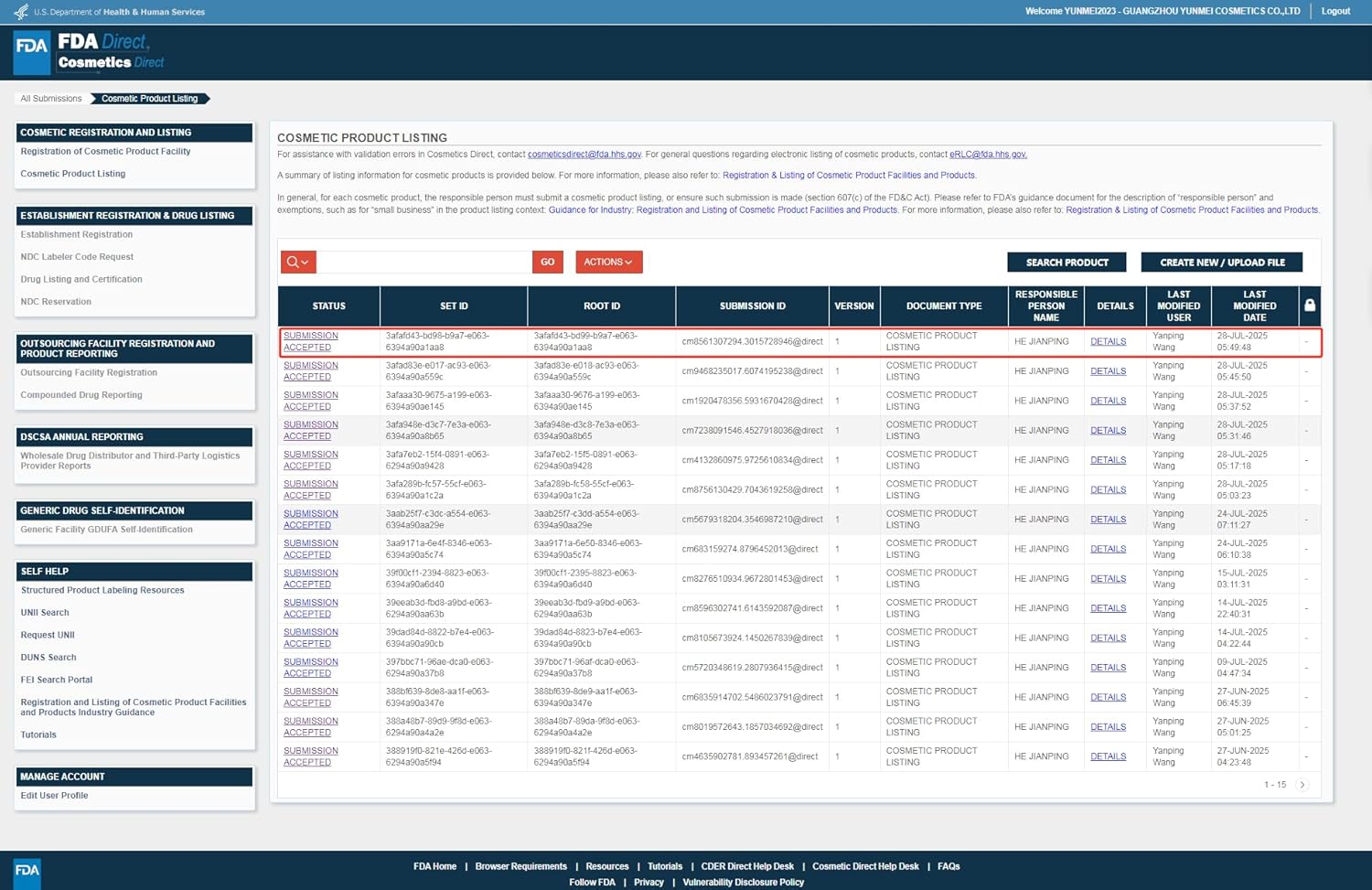Go to next page using chevron

(1302, 785)
